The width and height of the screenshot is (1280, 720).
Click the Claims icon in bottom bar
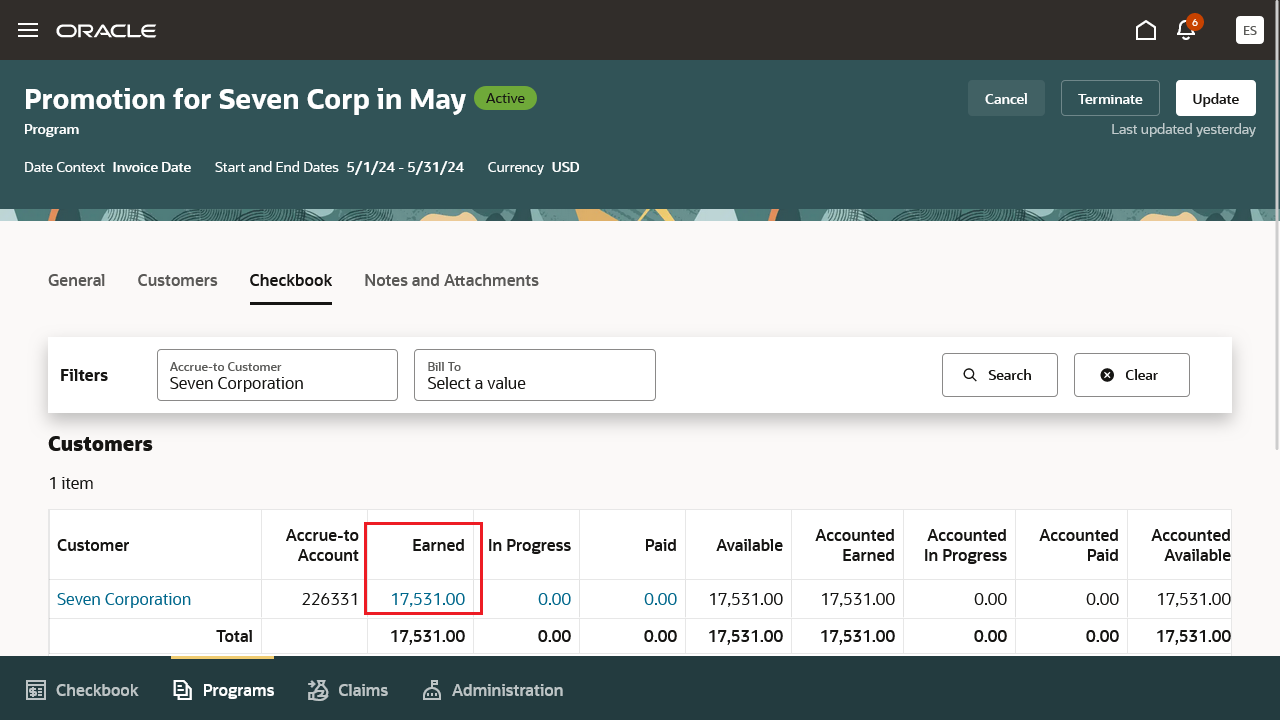pyautogui.click(x=318, y=690)
